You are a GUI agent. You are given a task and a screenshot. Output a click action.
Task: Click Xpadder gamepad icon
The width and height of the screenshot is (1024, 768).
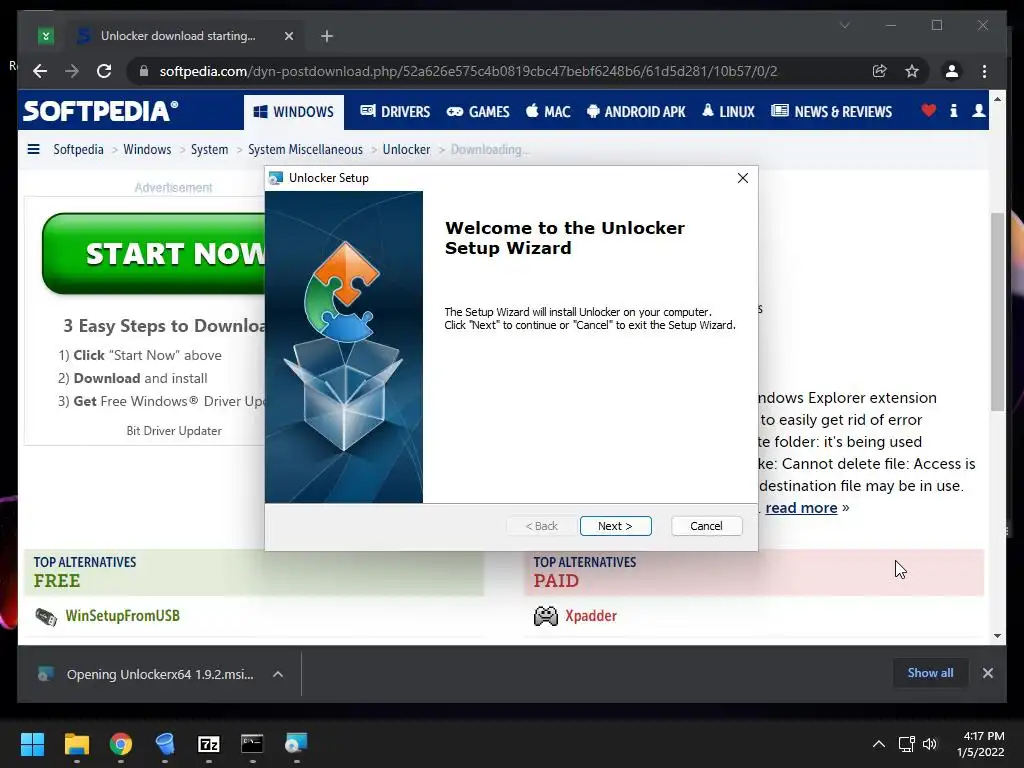tap(545, 616)
